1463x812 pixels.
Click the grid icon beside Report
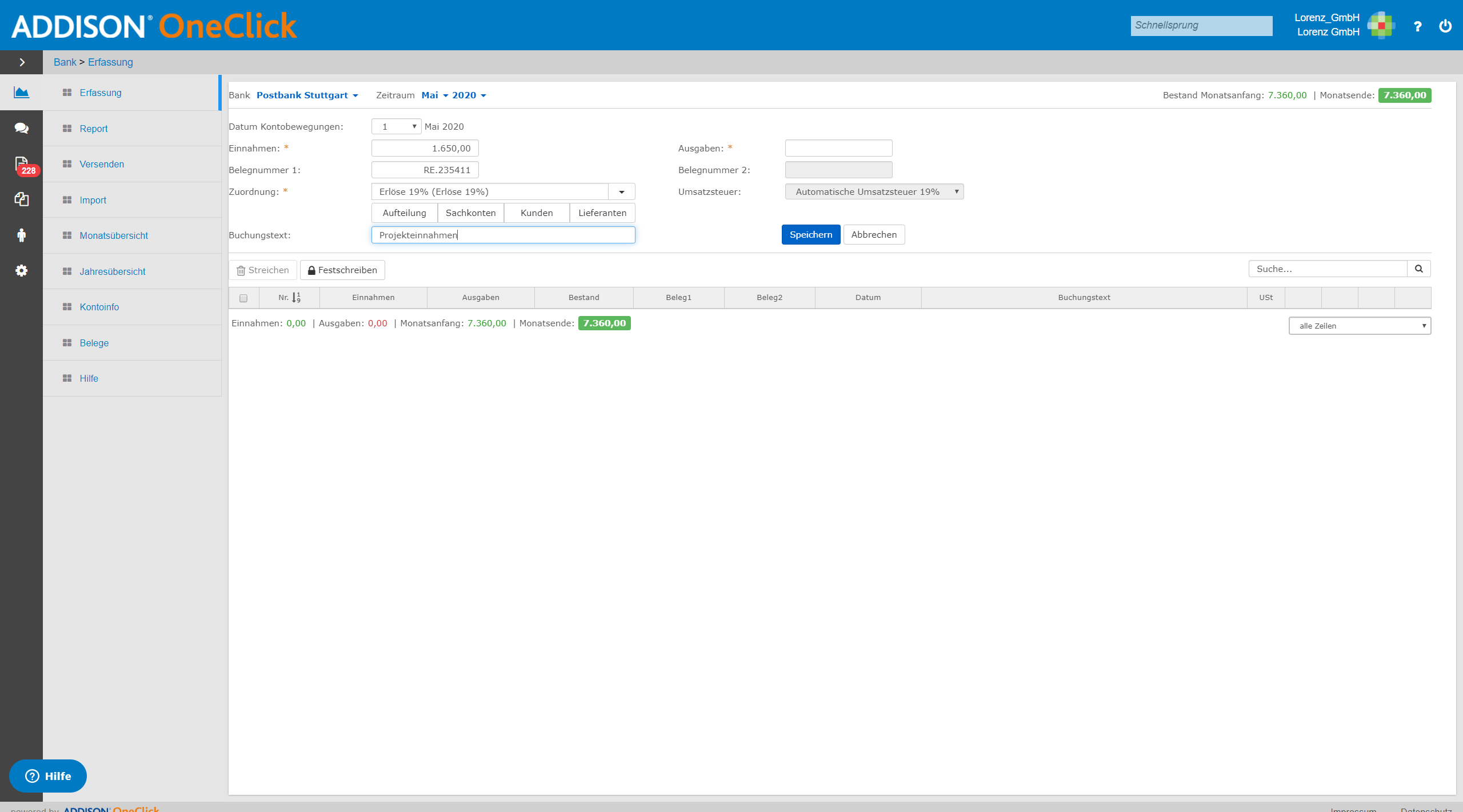click(67, 129)
